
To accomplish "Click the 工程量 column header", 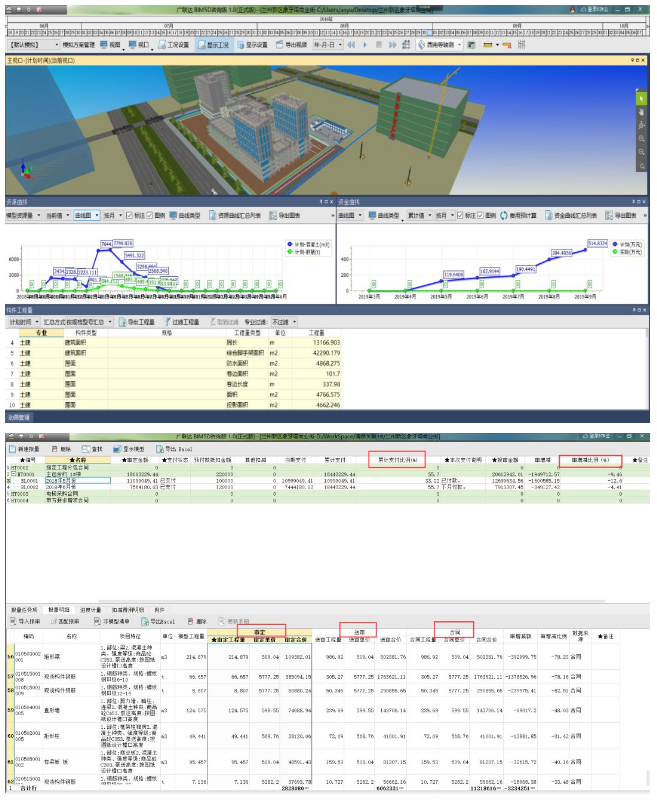I will (x=316, y=333).
